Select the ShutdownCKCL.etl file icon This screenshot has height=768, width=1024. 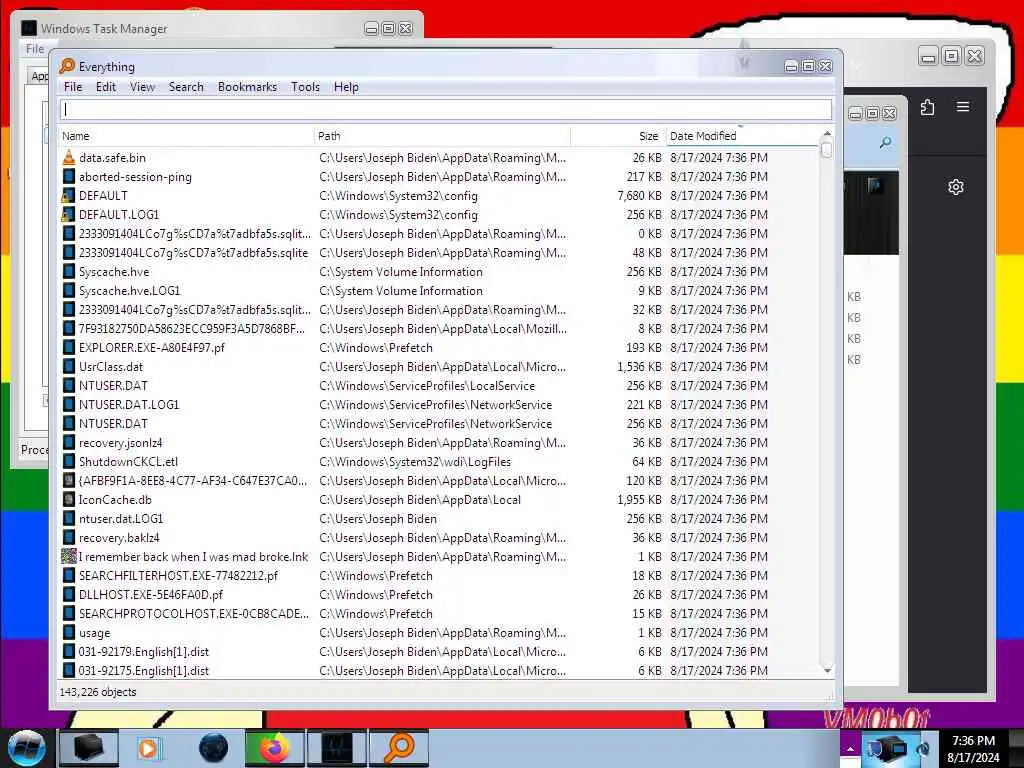[69, 461]
